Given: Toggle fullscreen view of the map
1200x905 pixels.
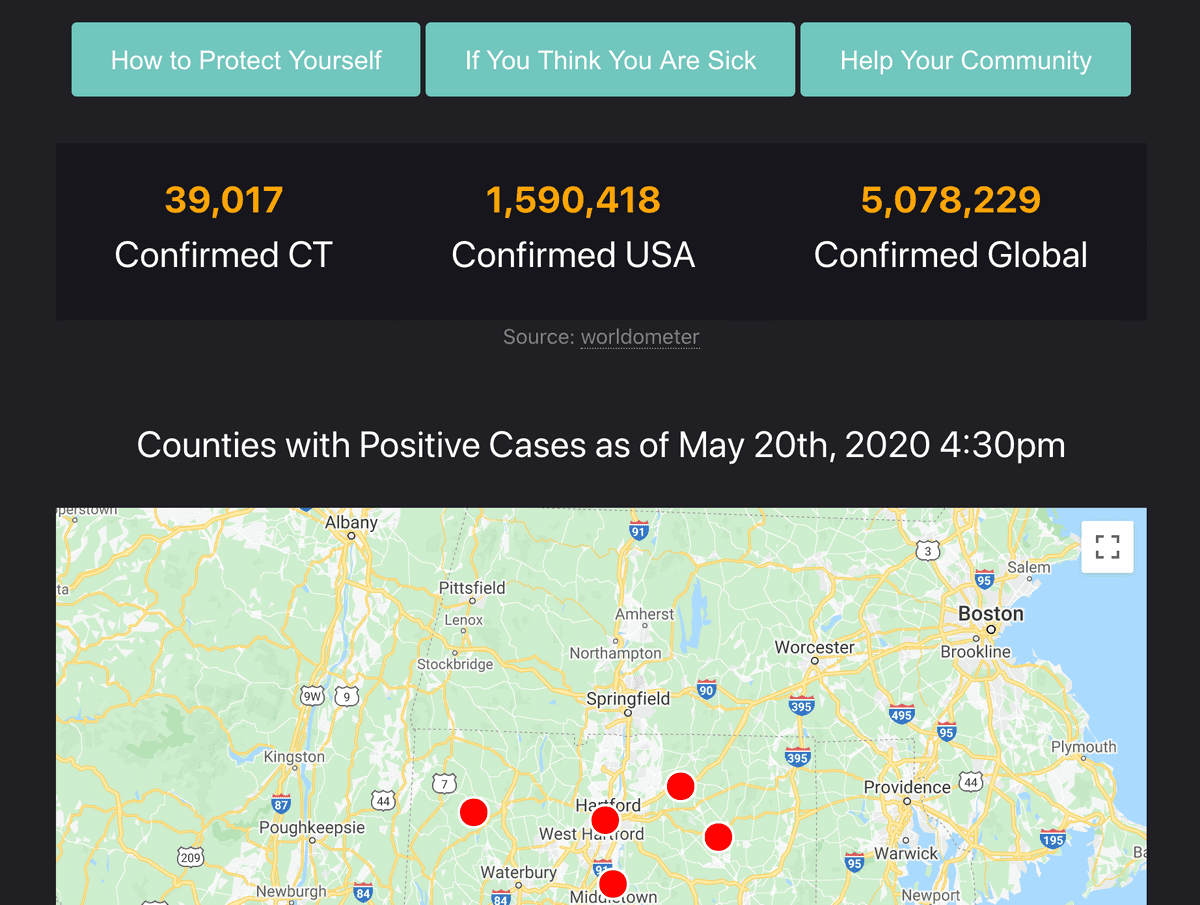Looking at the screenshot, I should click(1107, 547).
